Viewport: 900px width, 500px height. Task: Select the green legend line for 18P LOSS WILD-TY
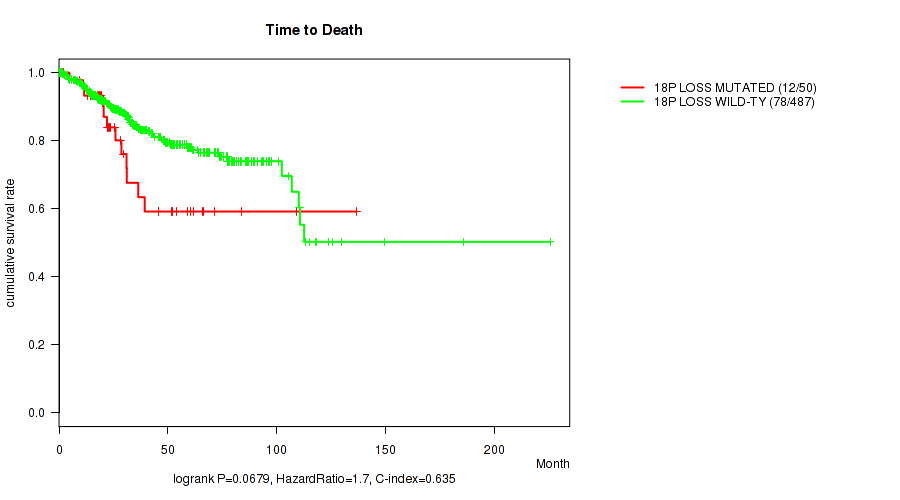pos(632,102)
